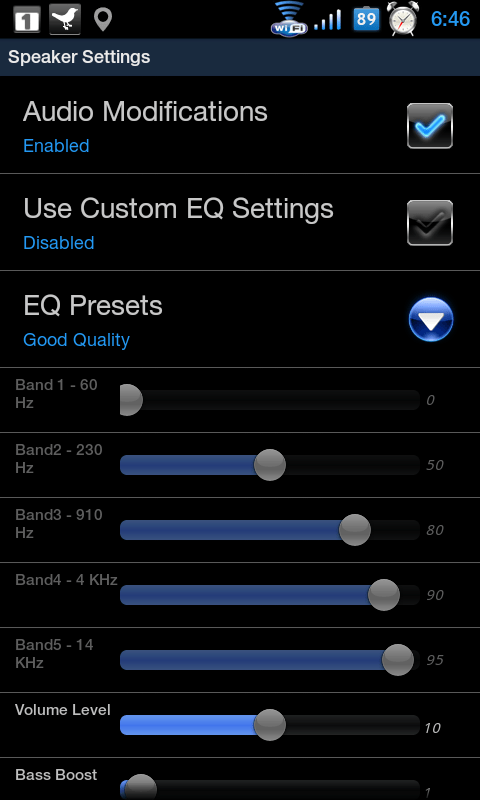Tap the alarm clock icon
The height and width of the screenshot is (800, 480).
(402, 19)
